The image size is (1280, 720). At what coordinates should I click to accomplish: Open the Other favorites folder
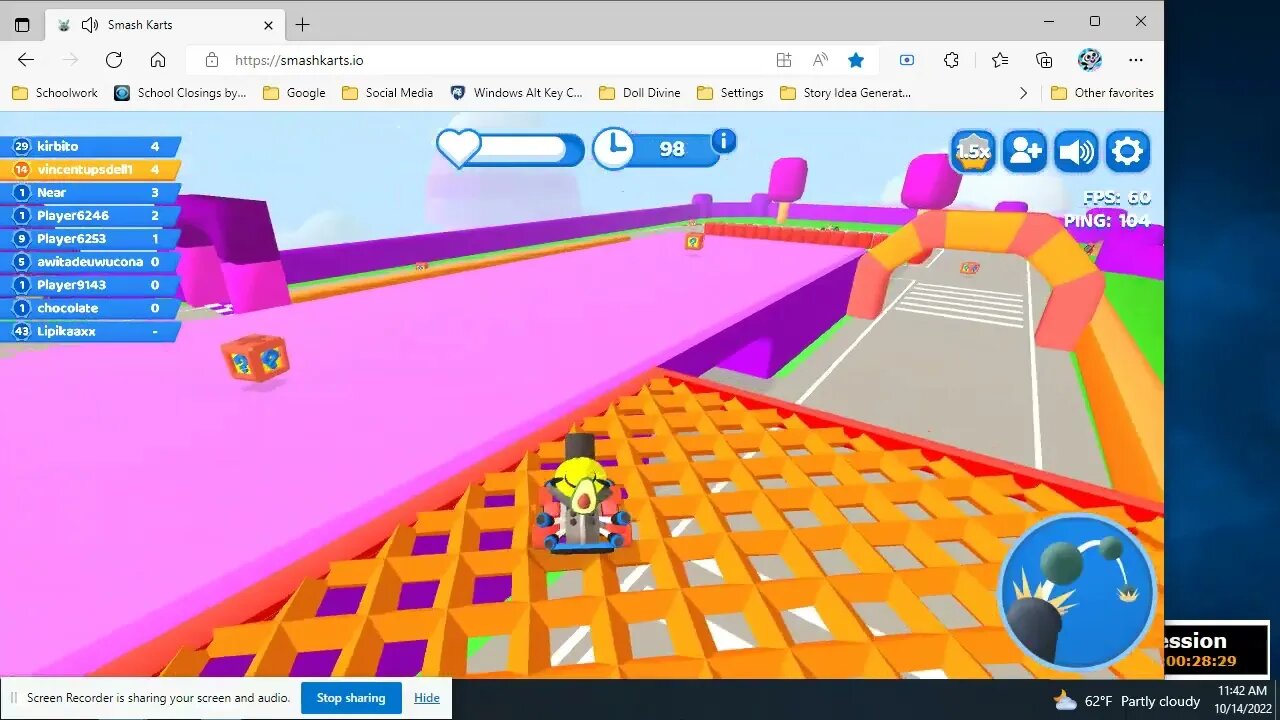tap(1102, 93)
